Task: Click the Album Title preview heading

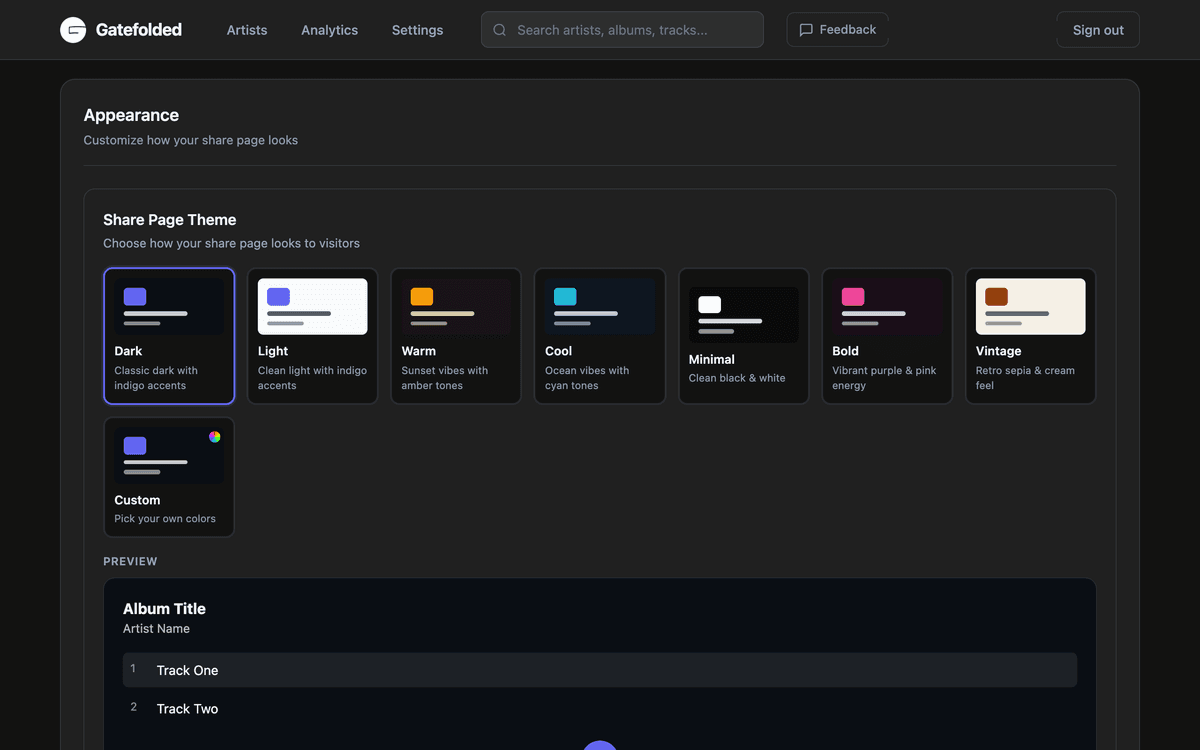Action: pyautogui.click(x=164, y=608)
